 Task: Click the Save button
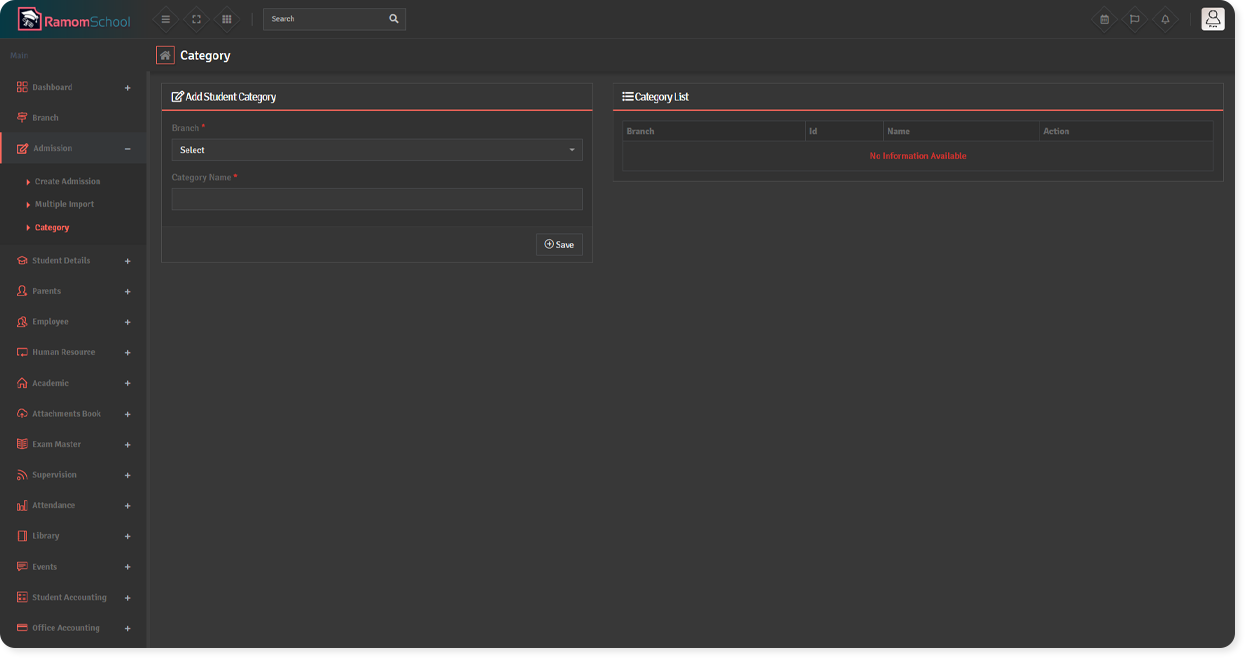point(559,245)
